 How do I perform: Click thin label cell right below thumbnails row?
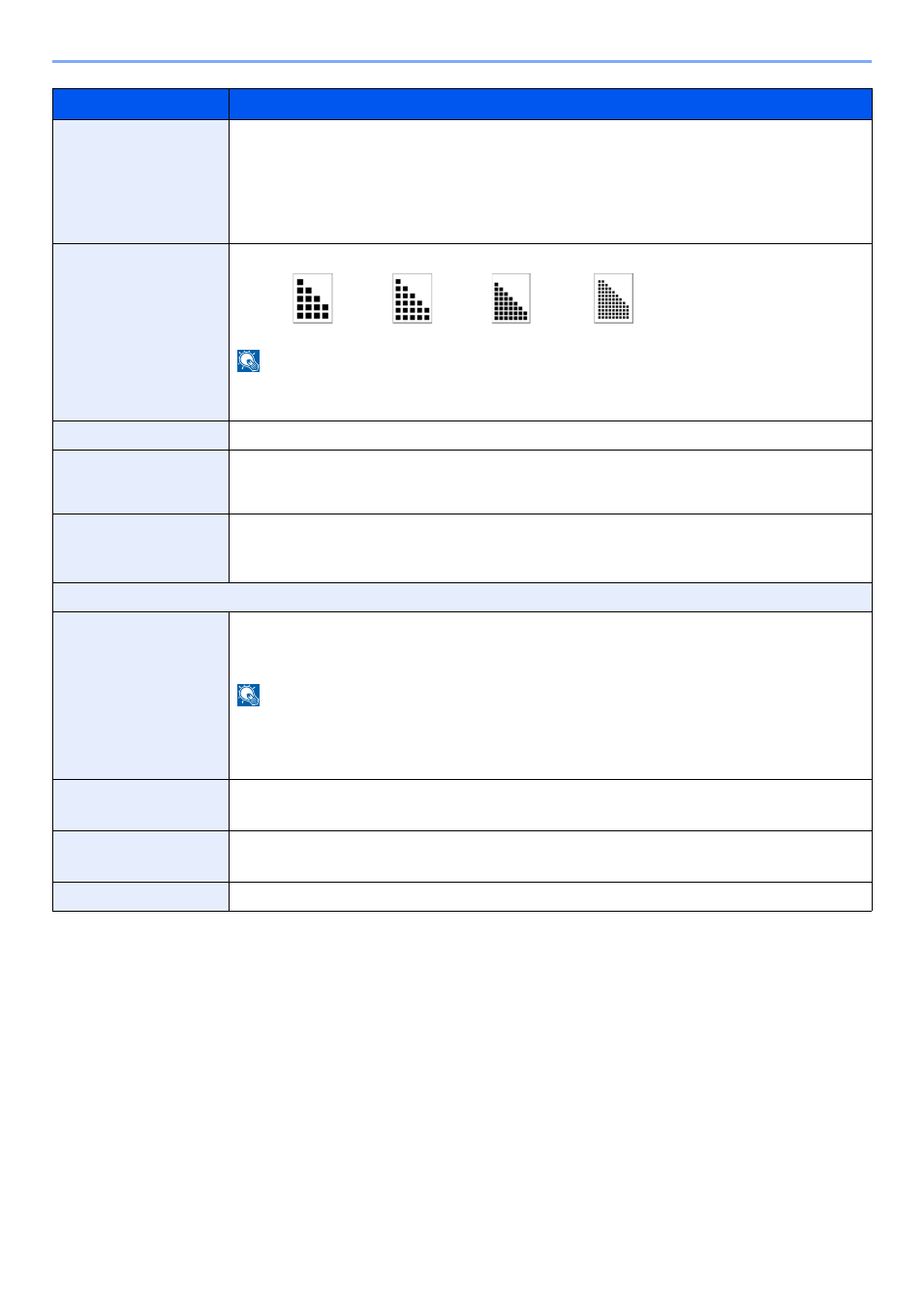140,436
